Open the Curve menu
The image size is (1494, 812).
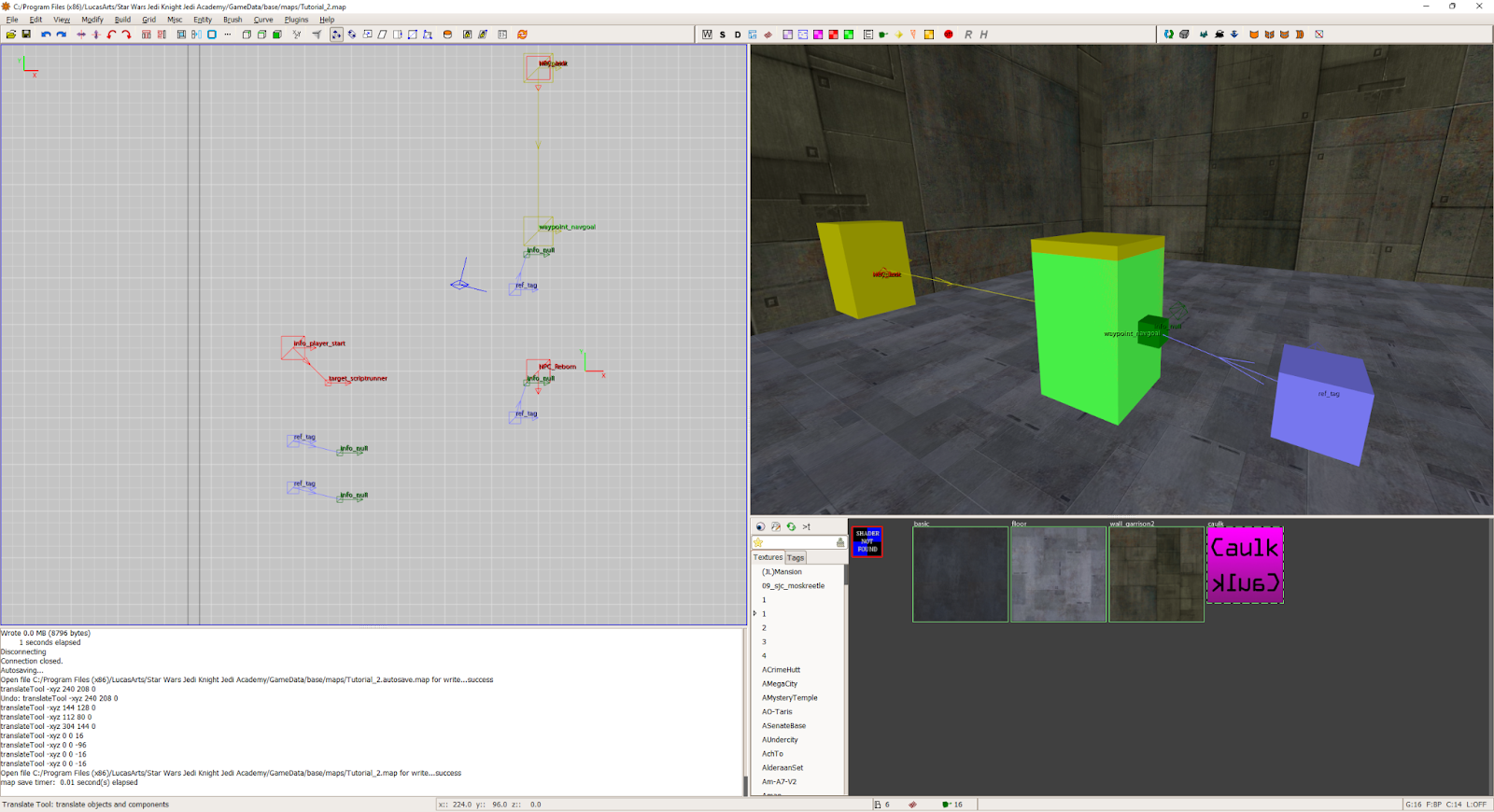(263, 20)
